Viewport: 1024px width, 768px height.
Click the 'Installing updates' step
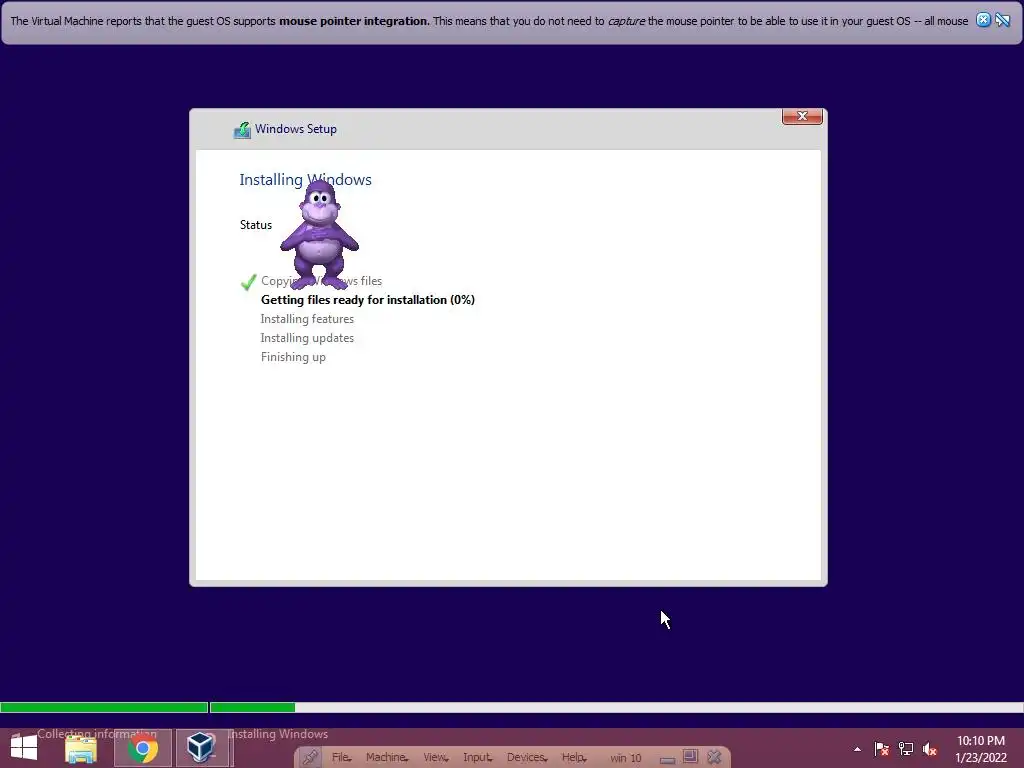[x=307, y=338]
